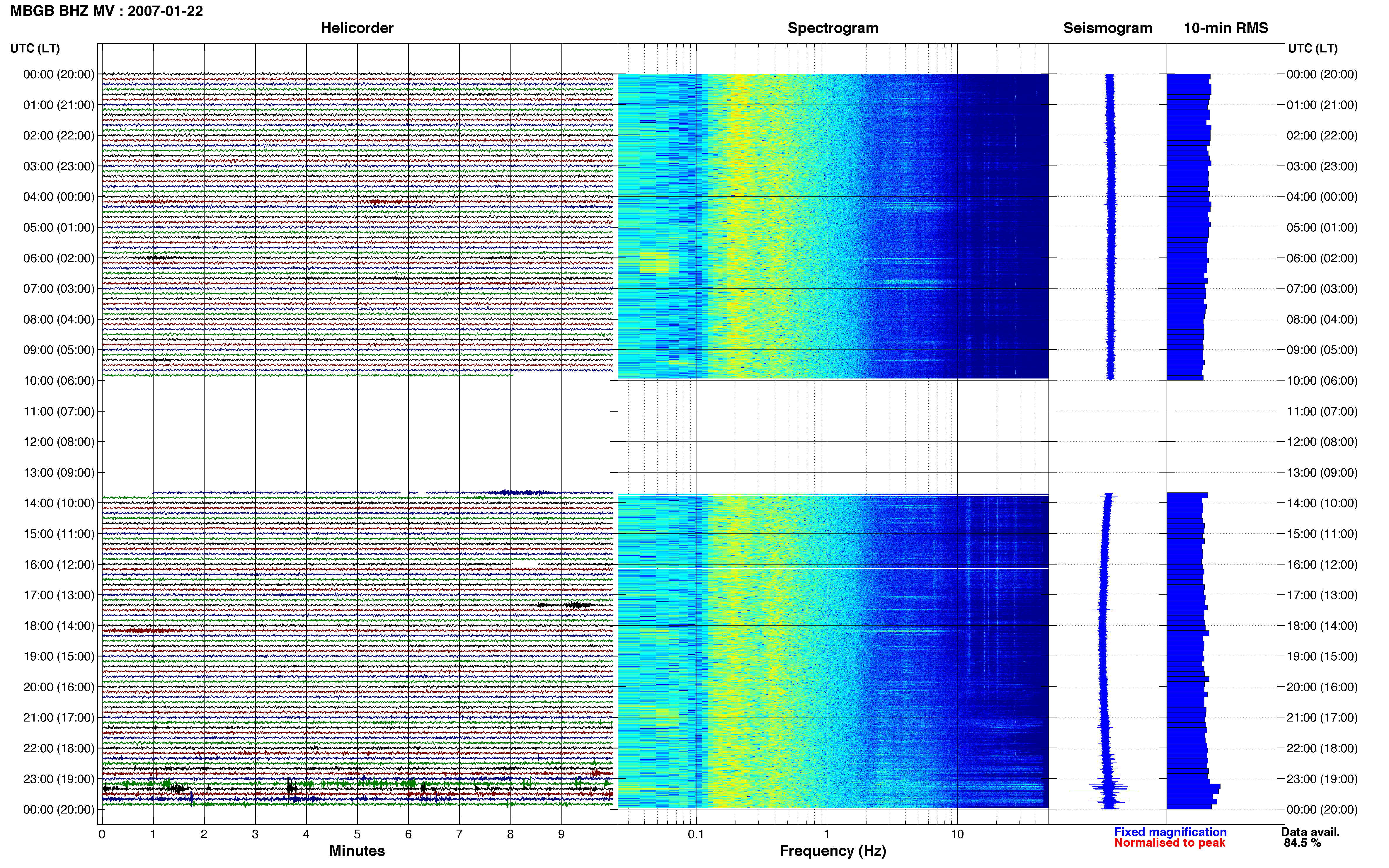Image resolution: width=1389 pixels, height=868 pixels.
Task: Click left time label '01:00 (21:00)'
Action: point(59,105)
